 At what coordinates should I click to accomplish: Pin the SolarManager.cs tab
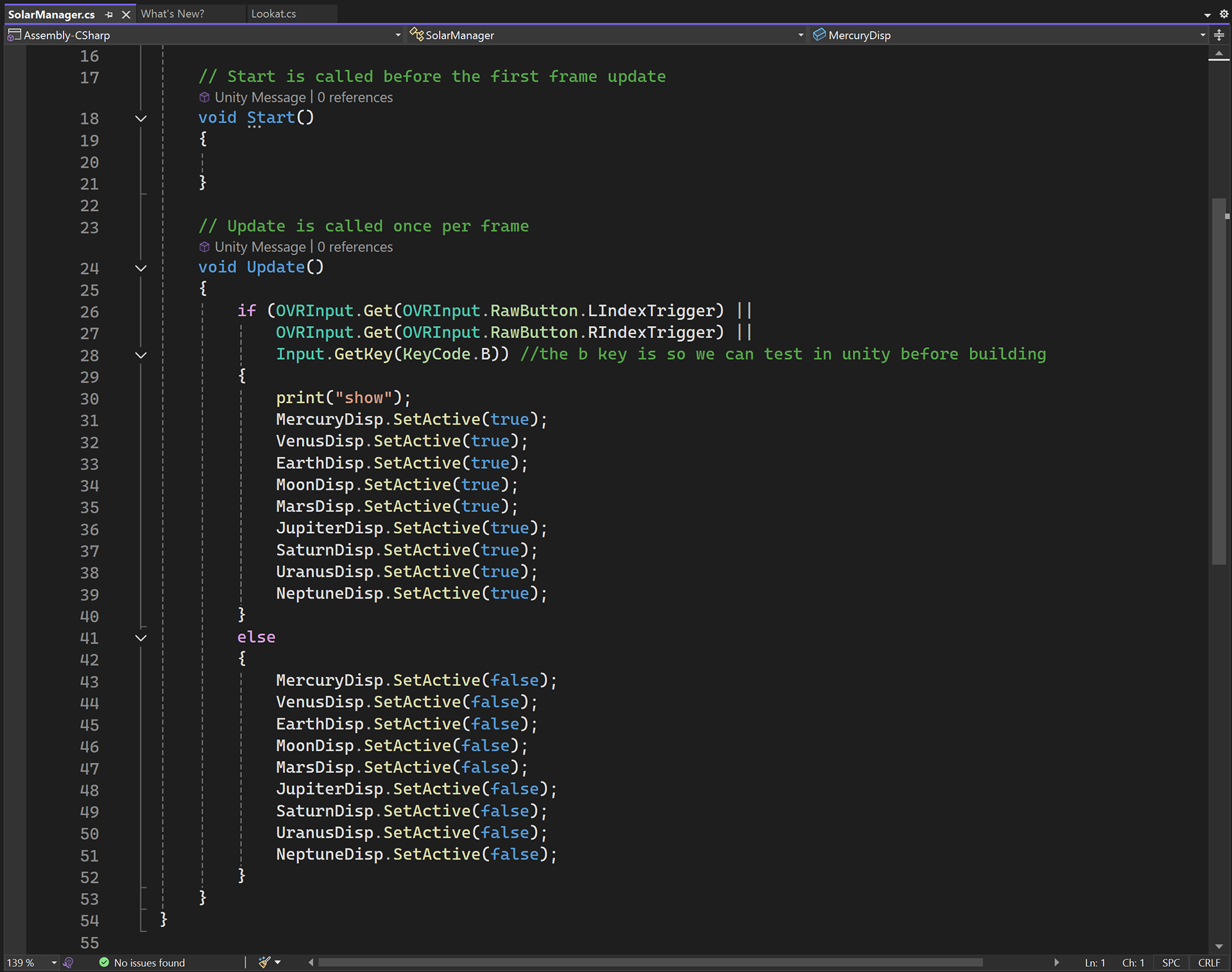click(x=109, y=14)
